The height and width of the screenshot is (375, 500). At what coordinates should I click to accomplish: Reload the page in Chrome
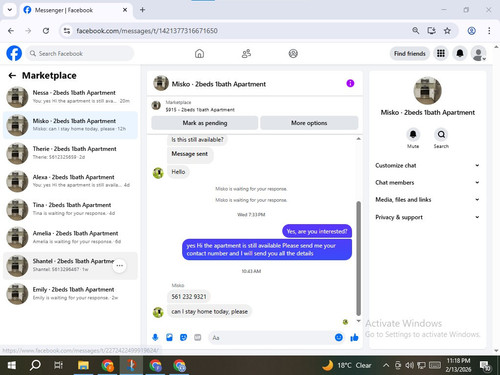pos(46,31)
